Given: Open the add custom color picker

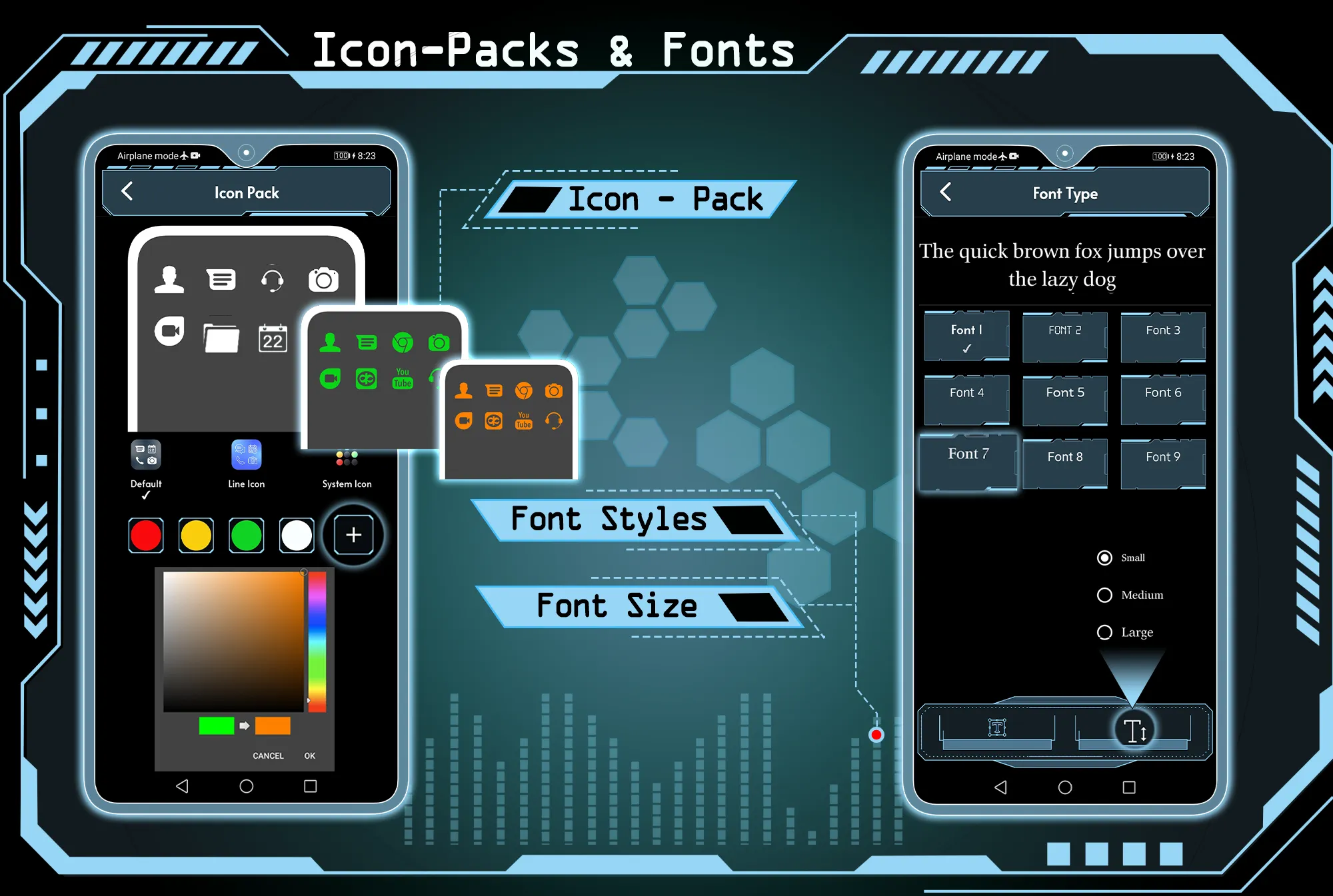Looking at the screenshot, I should 354,534.
